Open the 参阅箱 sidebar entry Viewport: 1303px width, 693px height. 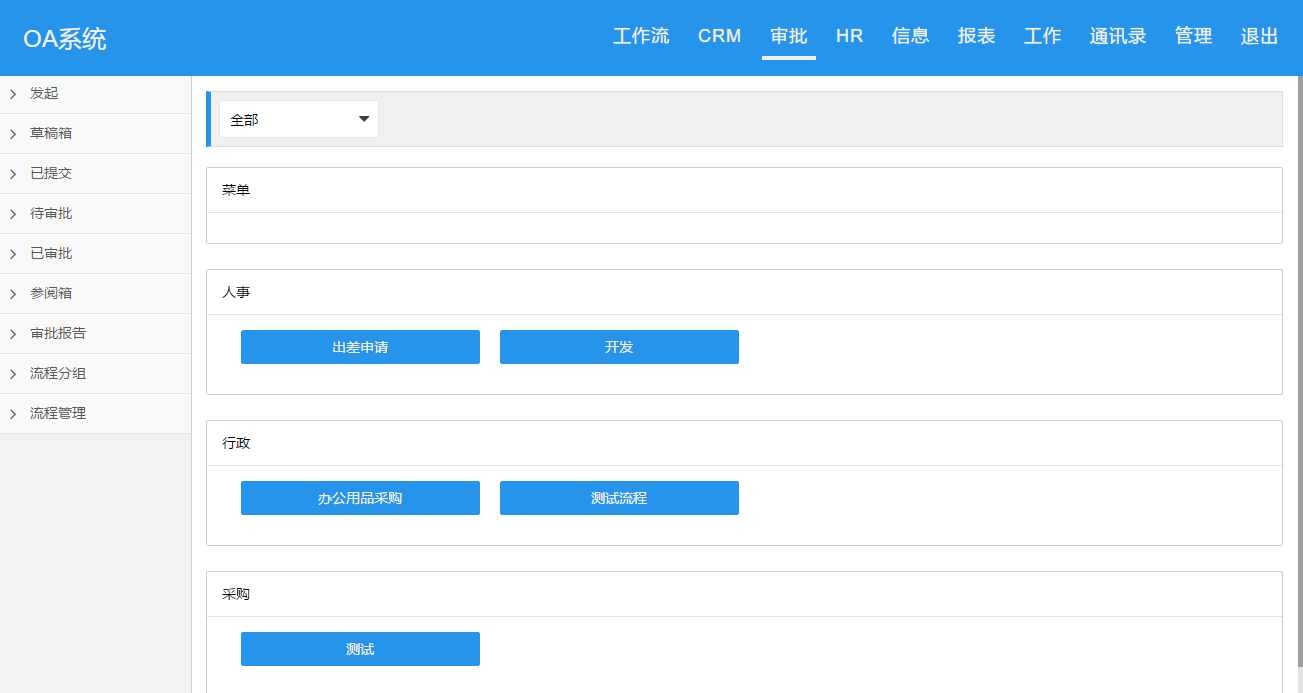(x=50, y=294)
